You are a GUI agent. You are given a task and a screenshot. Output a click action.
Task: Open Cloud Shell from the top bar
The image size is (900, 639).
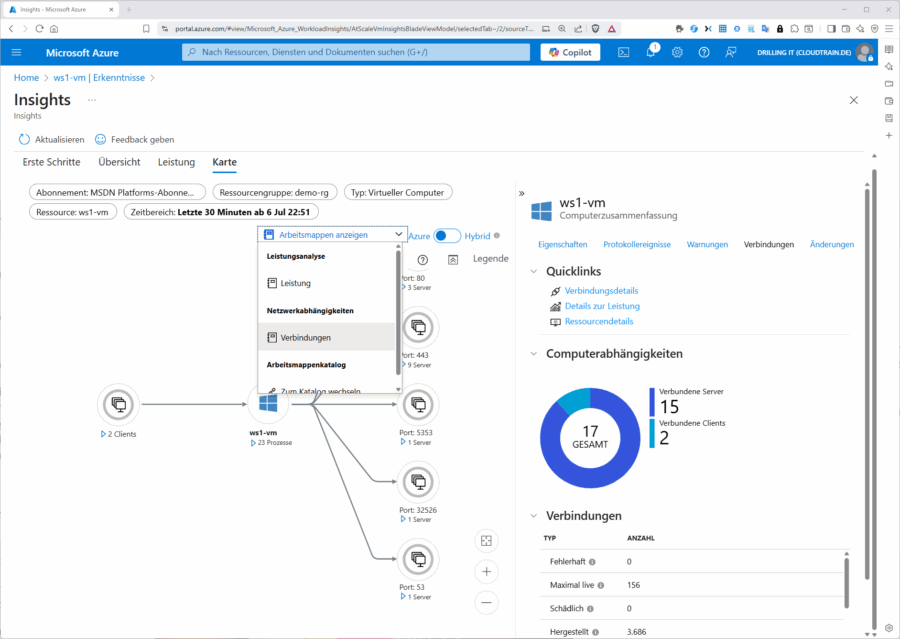623,52
